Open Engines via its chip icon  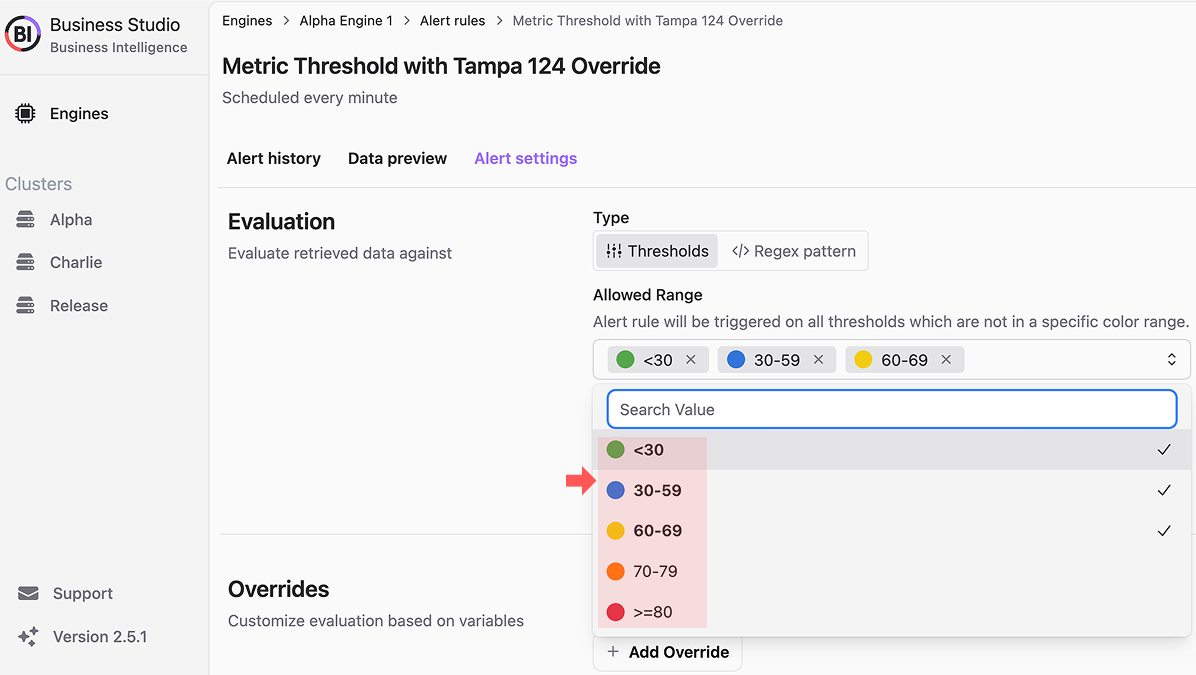pyautogui.click(x=25, y=114)
